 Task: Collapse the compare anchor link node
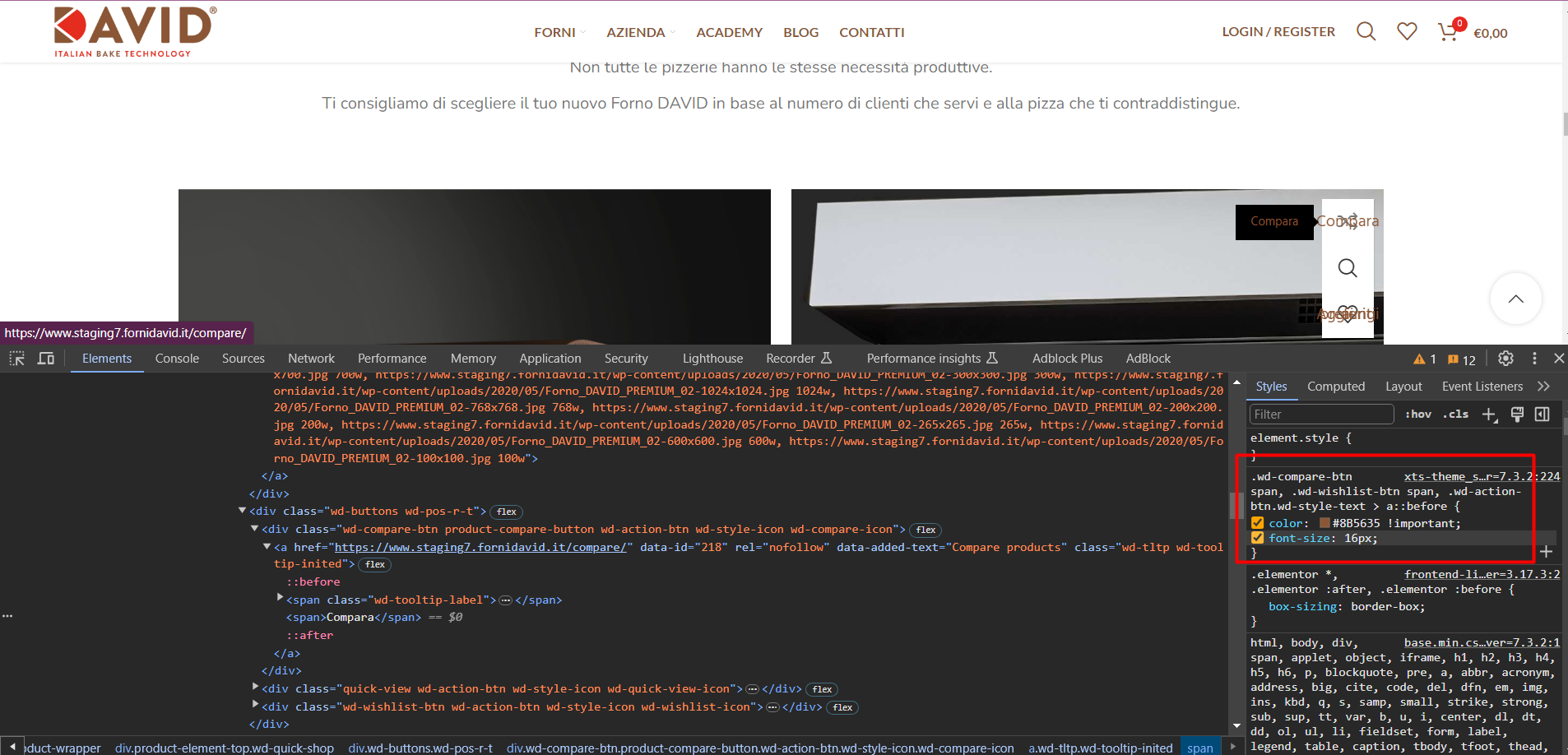tap(267, 546)
